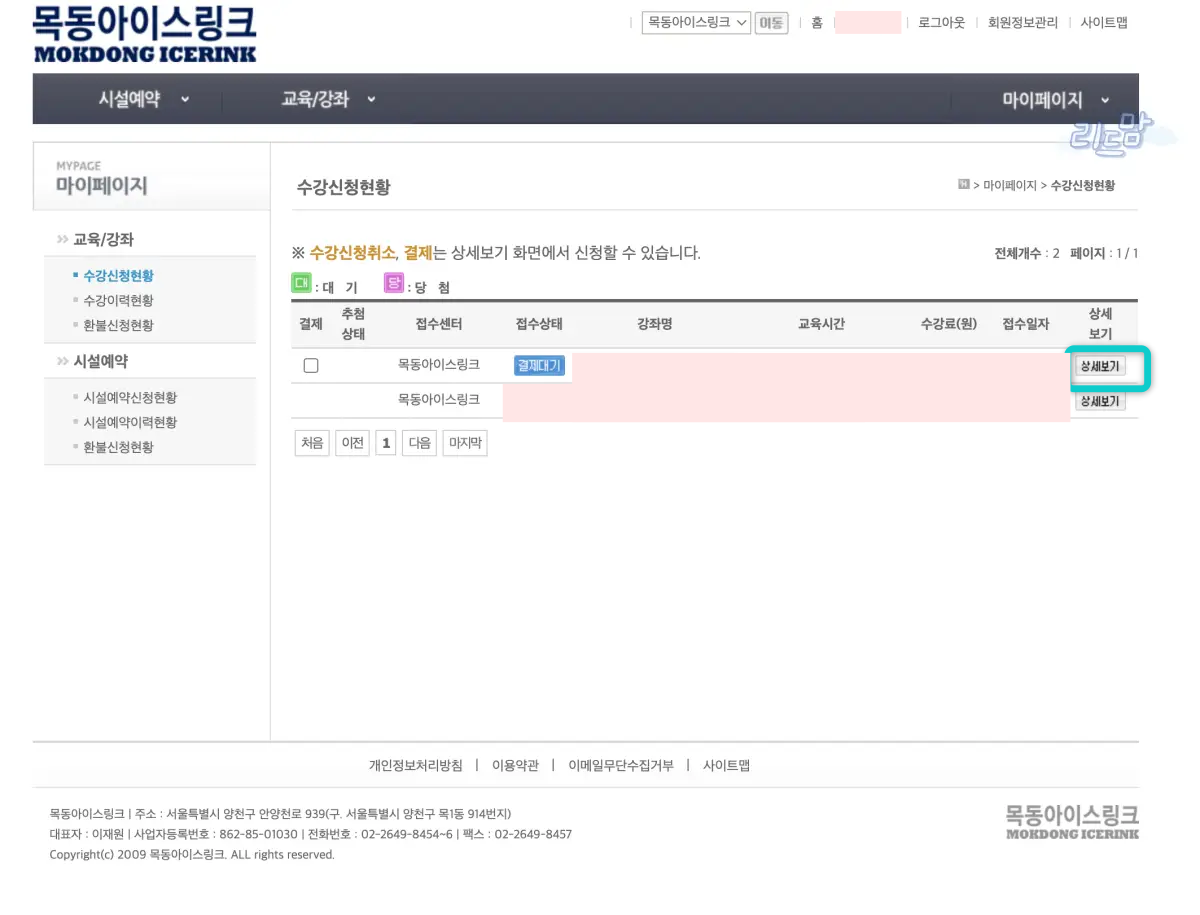Click 목동아이스링크 cell in the 결제대기 row
The width and height of the screenshot is (1200, 915).
coord(439,365)
